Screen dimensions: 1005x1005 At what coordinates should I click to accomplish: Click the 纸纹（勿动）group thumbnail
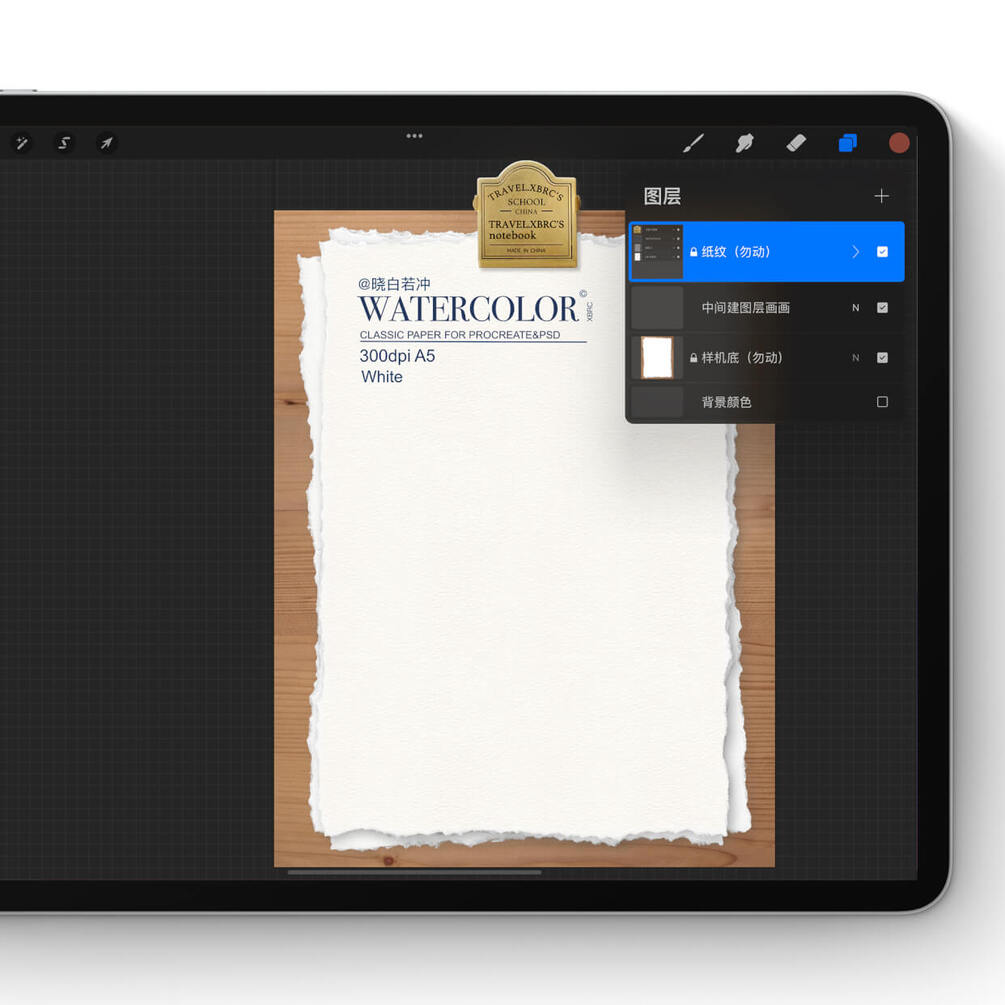tap(657, 252)
